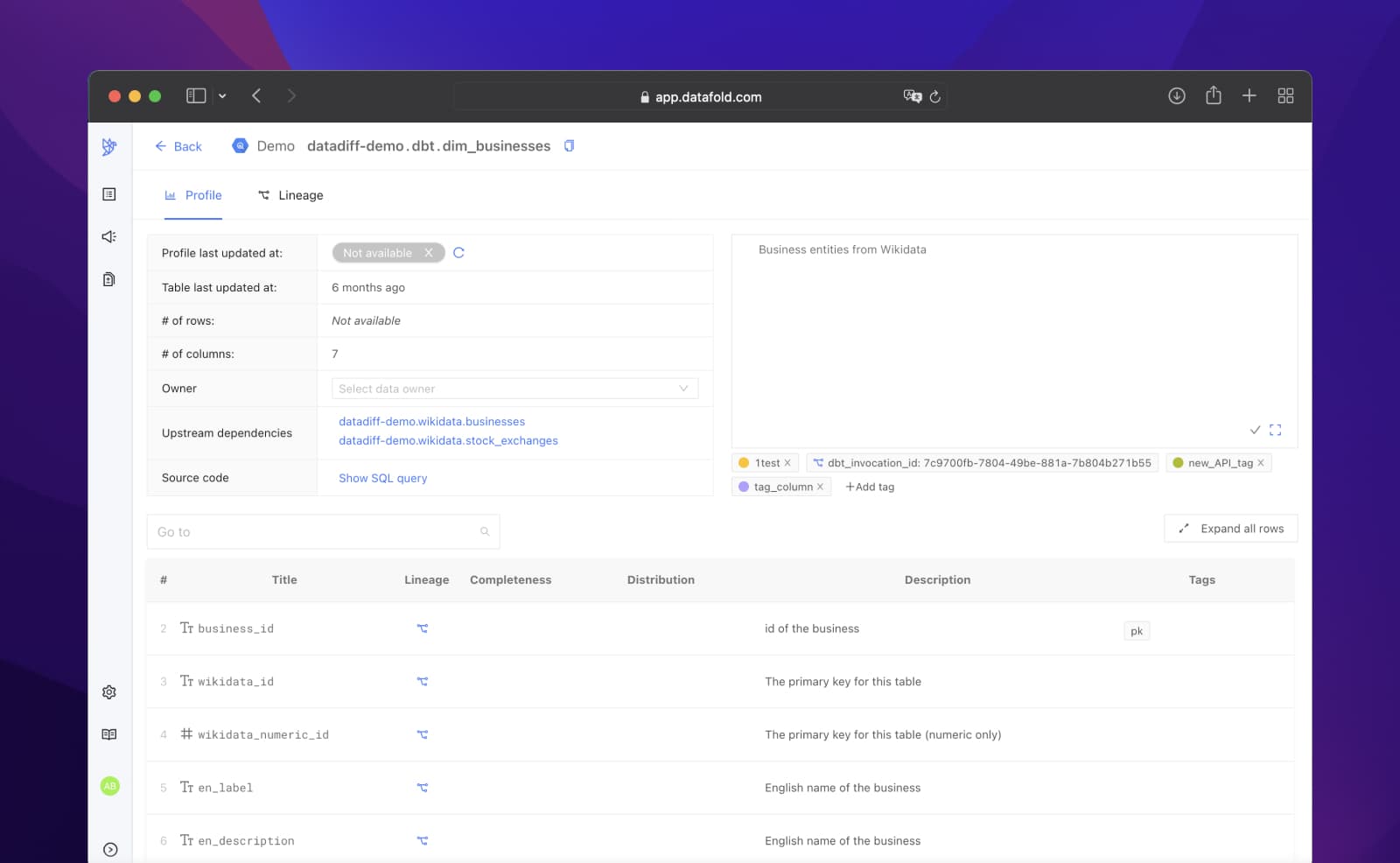The image size is (1400, 863).
Task: Click the en_label column name
Action: (x=225, y=788)
